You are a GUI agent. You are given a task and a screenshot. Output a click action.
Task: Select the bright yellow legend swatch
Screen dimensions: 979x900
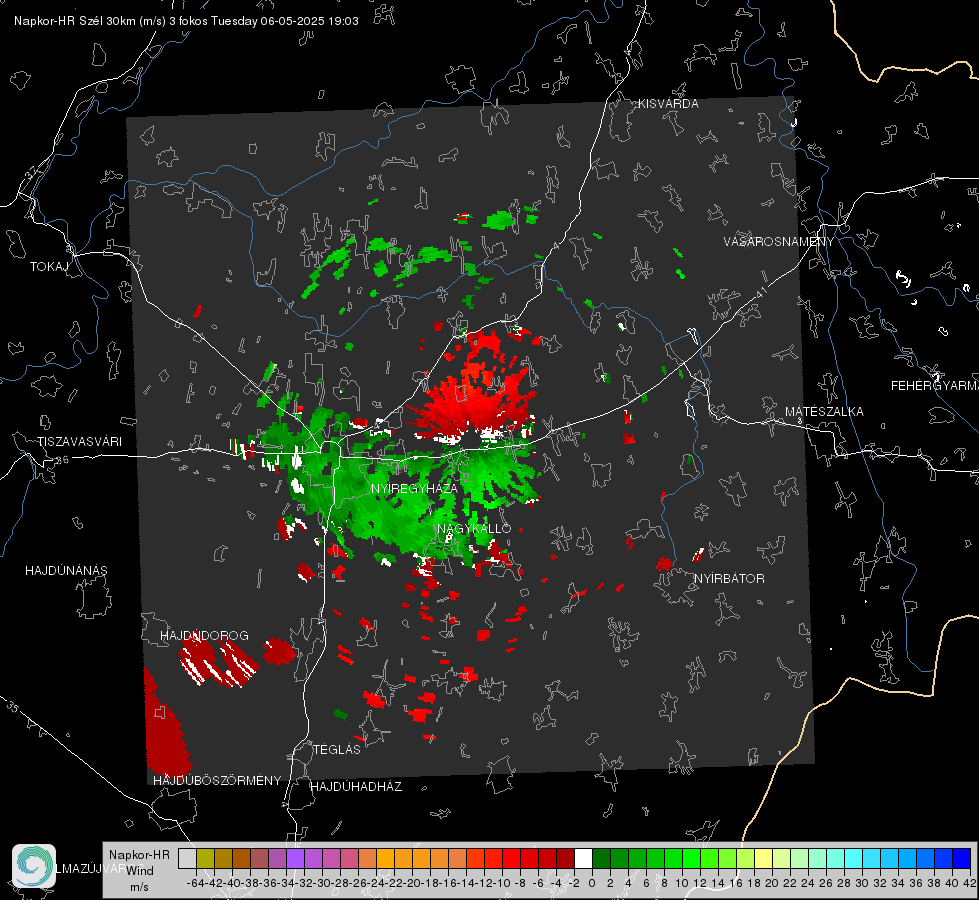coord(764,858)
